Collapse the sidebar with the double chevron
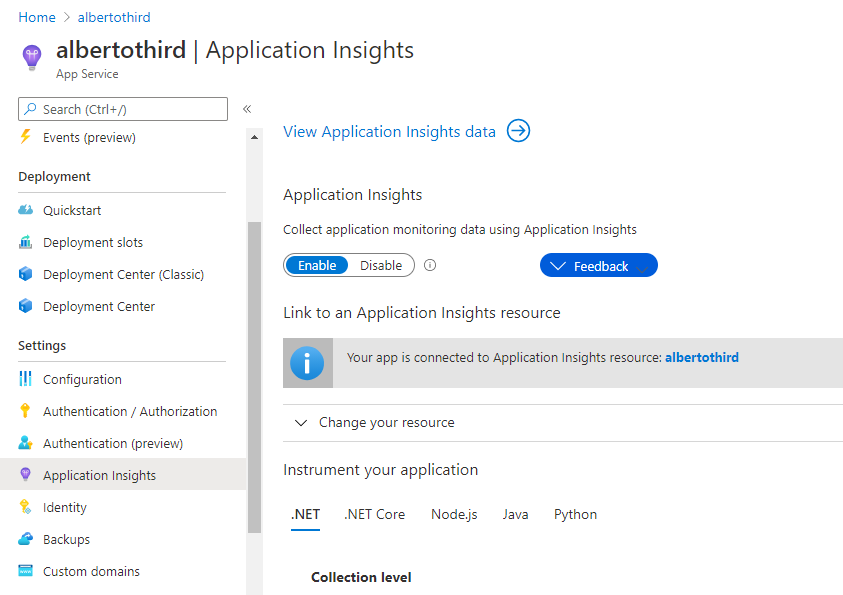This screenshot has height=595, width=843. (x=247, y=109)
